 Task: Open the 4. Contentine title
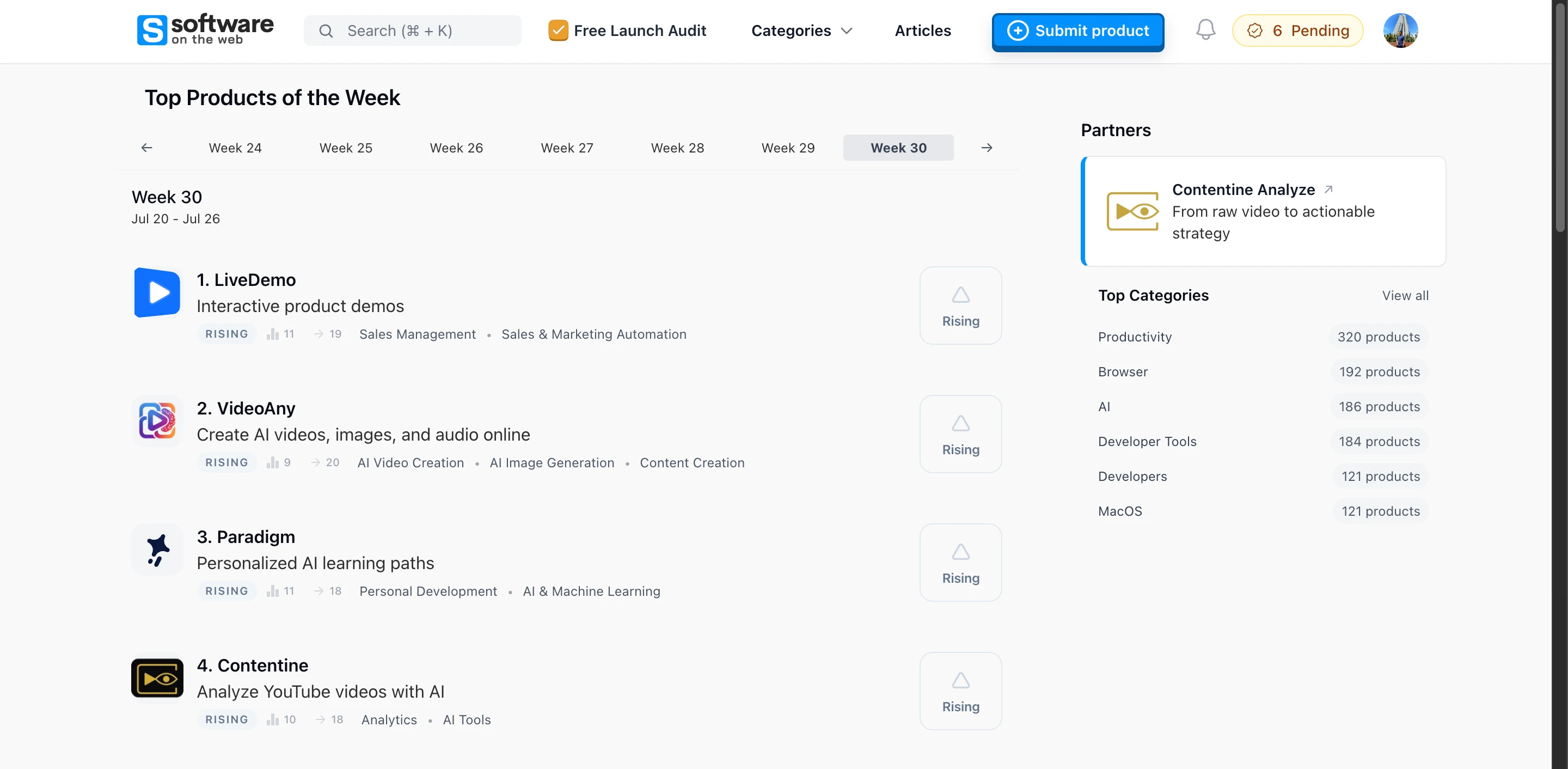tap(253, 665)
